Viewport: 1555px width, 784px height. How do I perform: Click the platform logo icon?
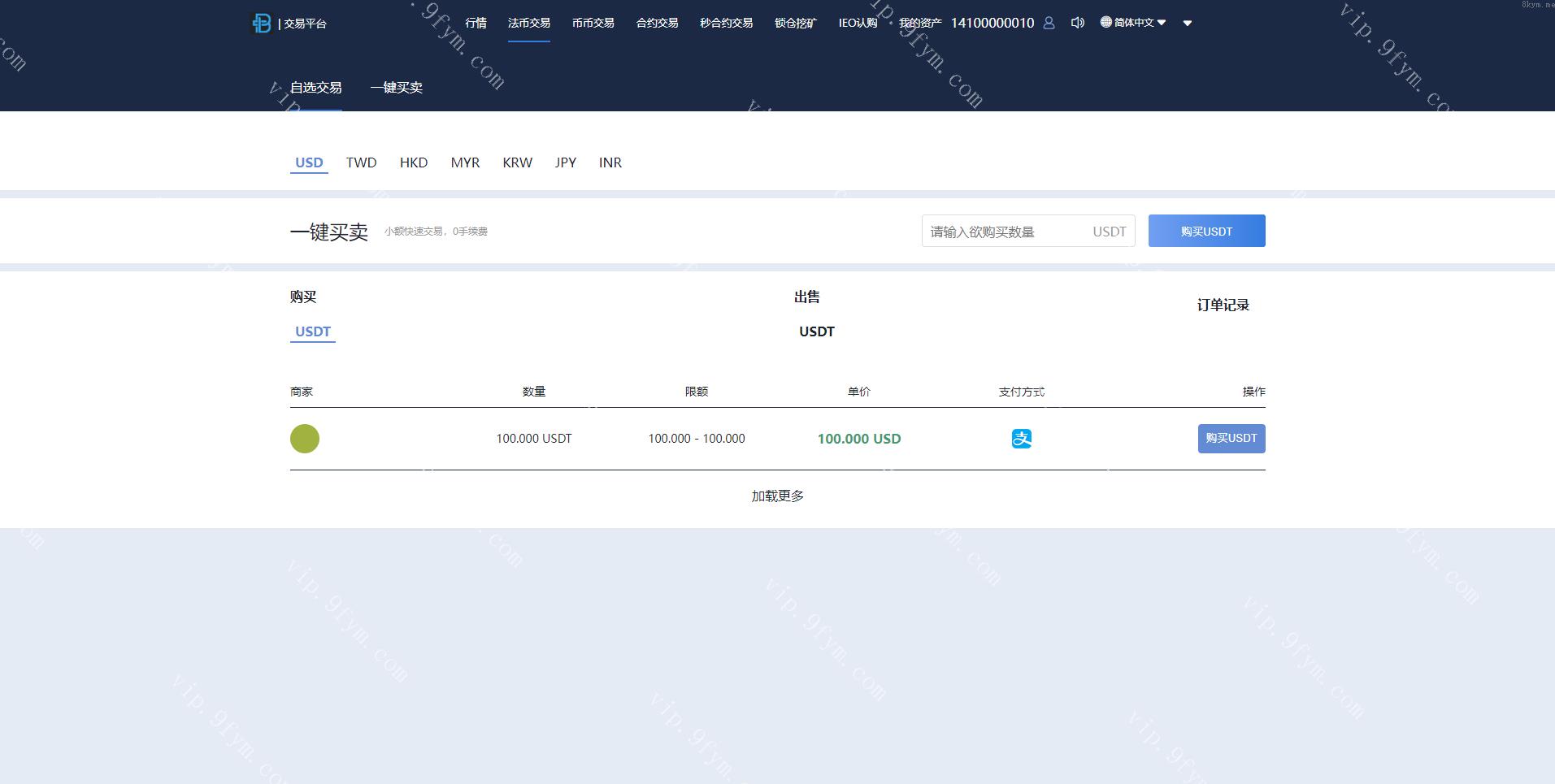[261, 24]
